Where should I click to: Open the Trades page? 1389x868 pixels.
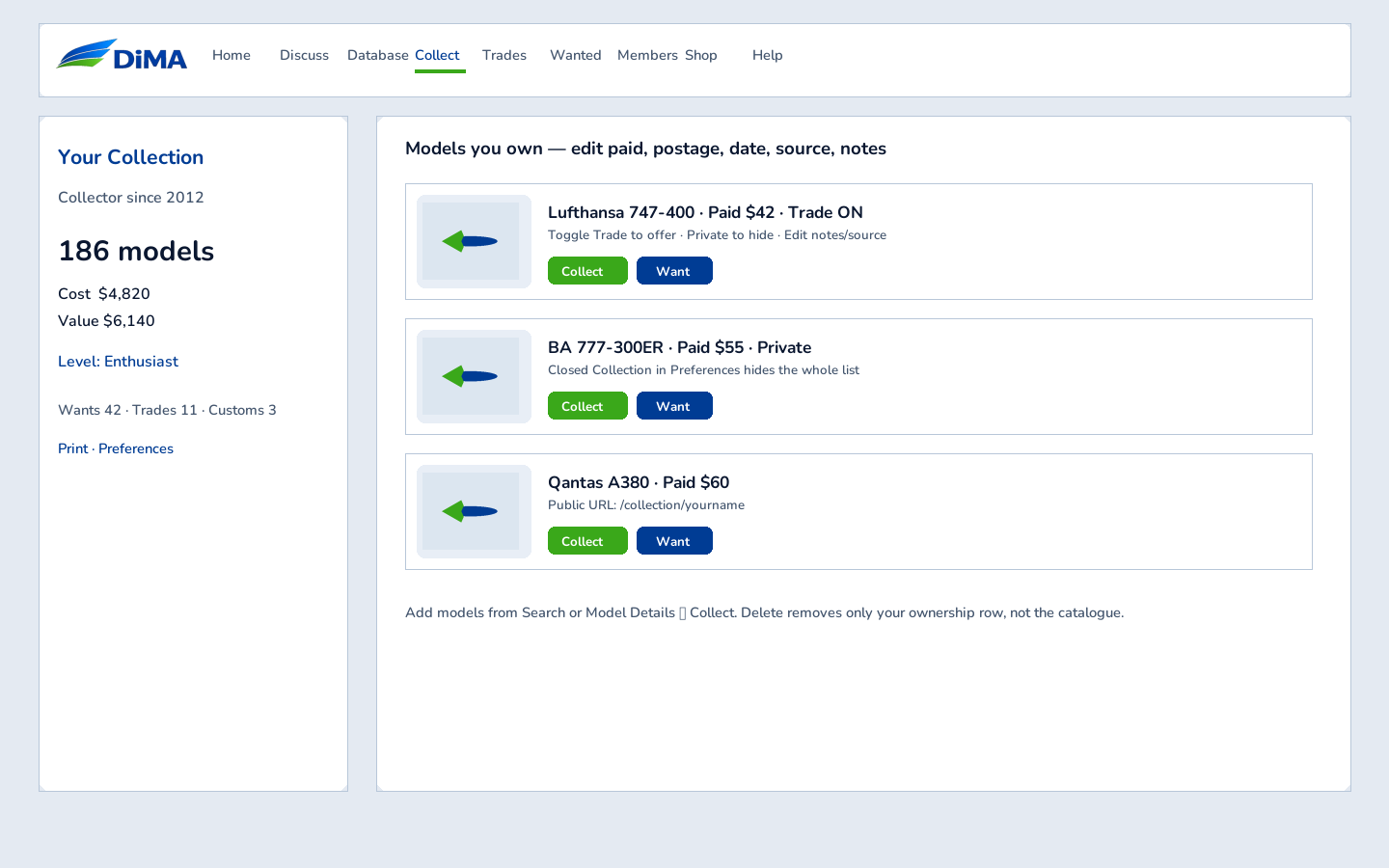504,55
